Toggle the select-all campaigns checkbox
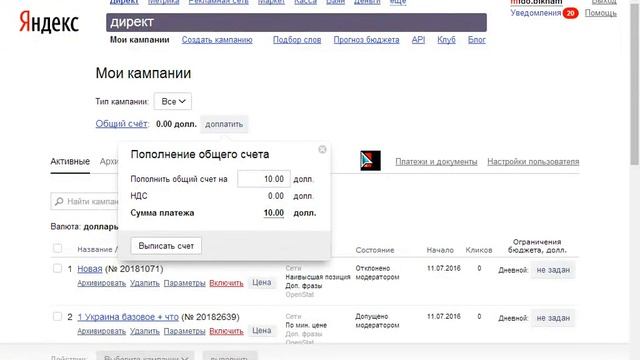Viewport: 640px width, 360px height. (58, 248)
